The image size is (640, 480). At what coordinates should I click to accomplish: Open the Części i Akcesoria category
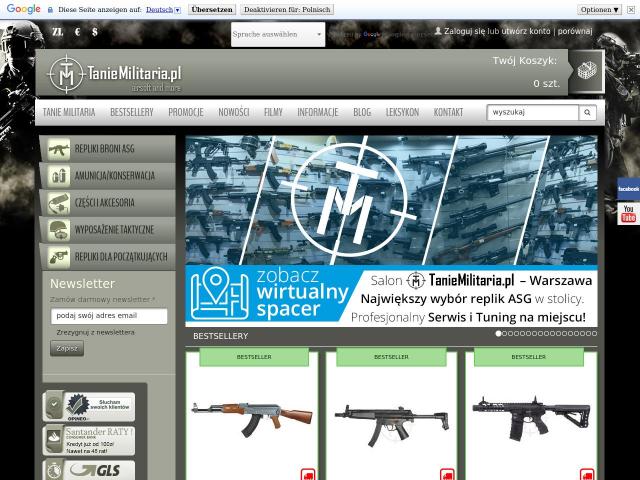pyautogui.click(x=108, y=203)
